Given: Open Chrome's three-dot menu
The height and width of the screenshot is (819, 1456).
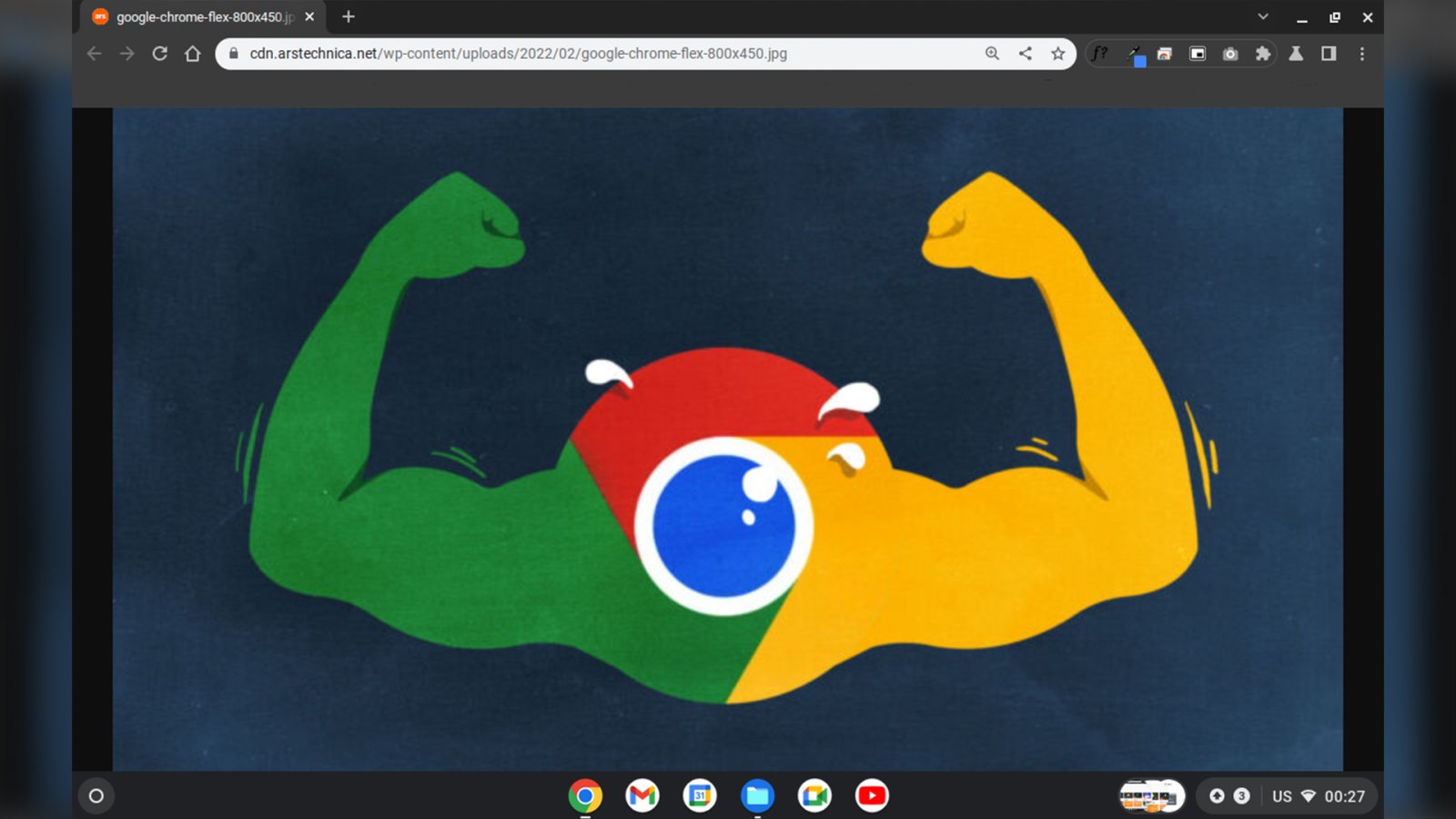Looking at the screenshot, I should click(x=1362, y=54).
